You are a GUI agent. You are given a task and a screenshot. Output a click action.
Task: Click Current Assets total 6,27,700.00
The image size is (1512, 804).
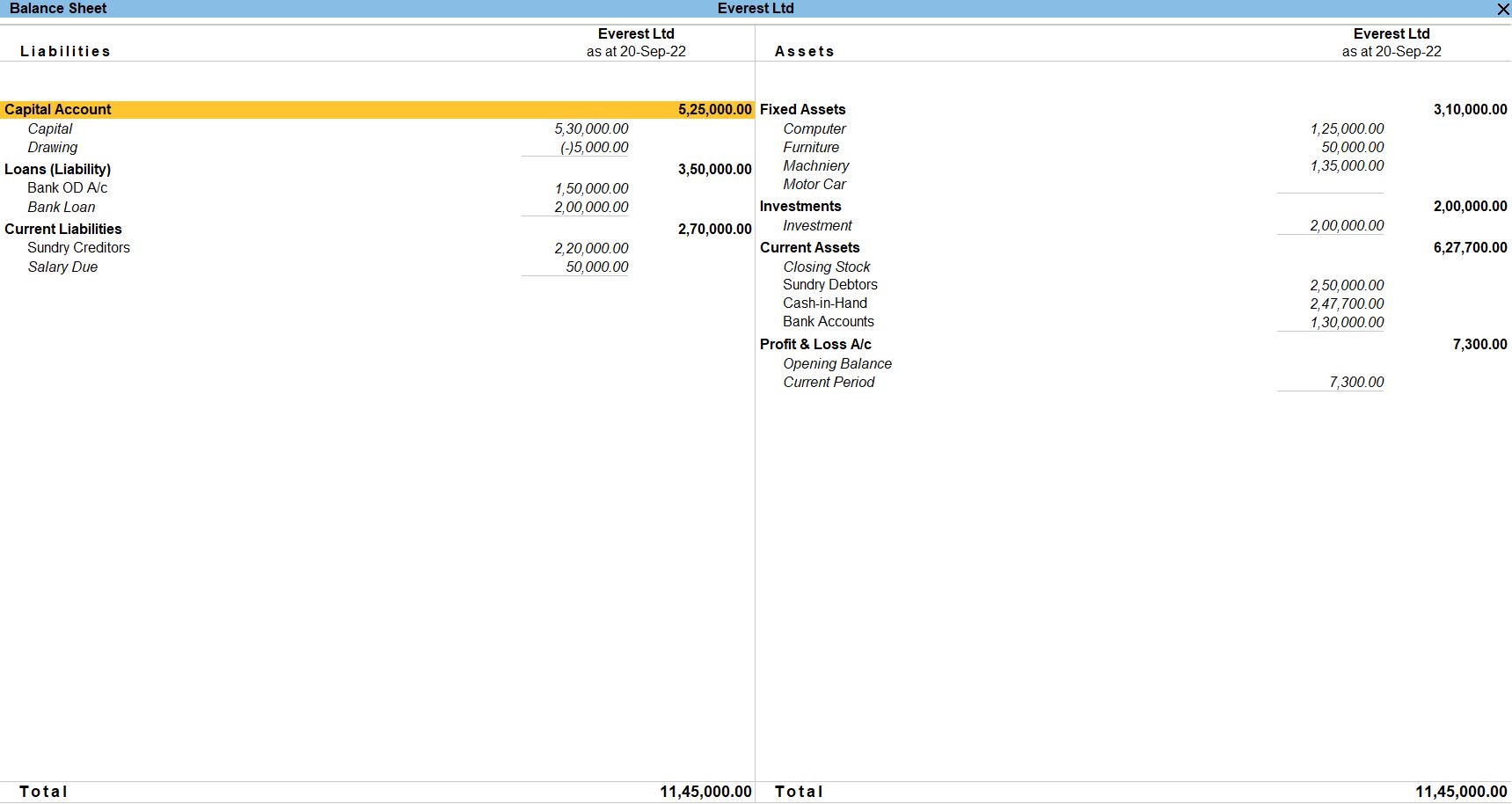(1471, 248)
